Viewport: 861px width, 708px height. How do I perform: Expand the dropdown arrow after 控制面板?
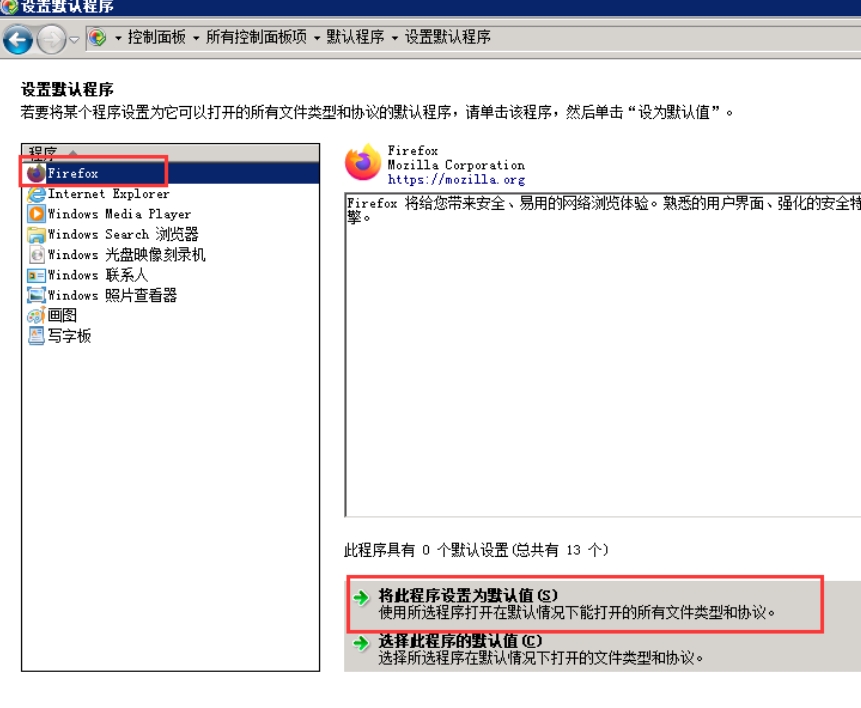[196, 38]
